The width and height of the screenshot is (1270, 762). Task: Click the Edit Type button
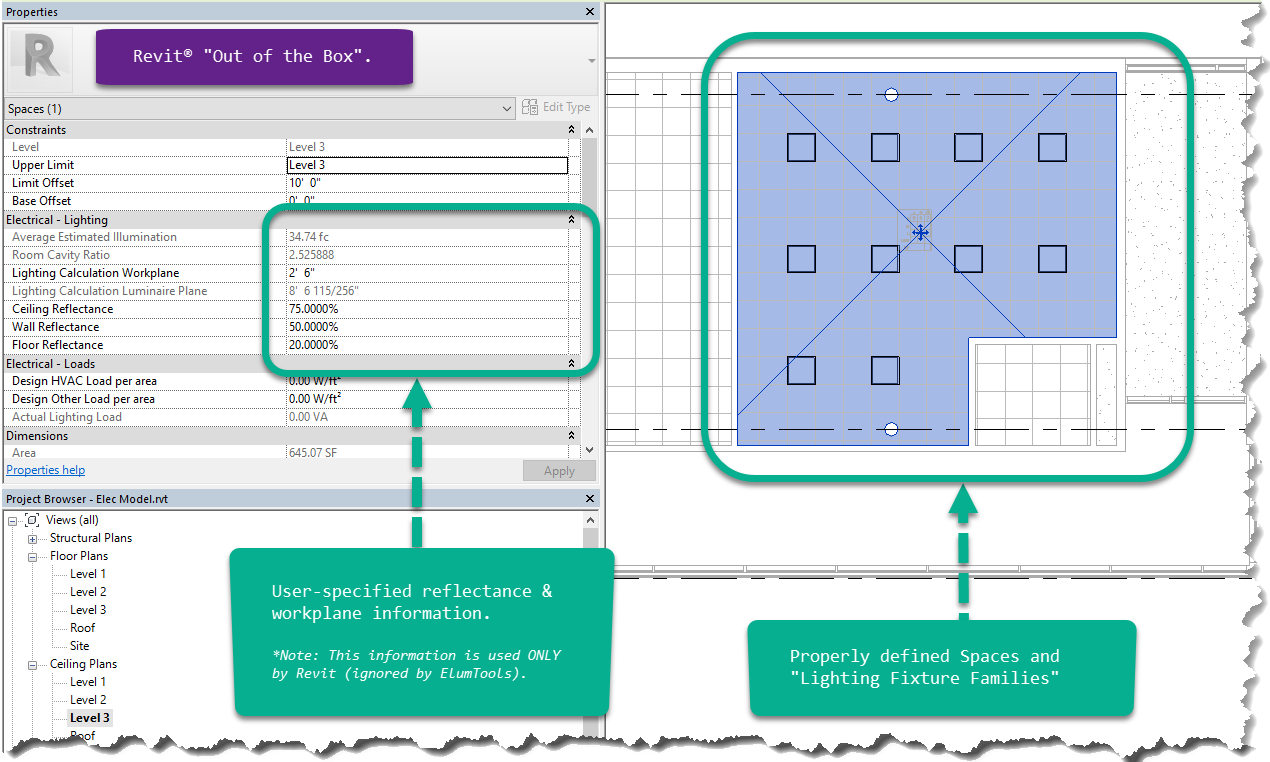point(558,107)
